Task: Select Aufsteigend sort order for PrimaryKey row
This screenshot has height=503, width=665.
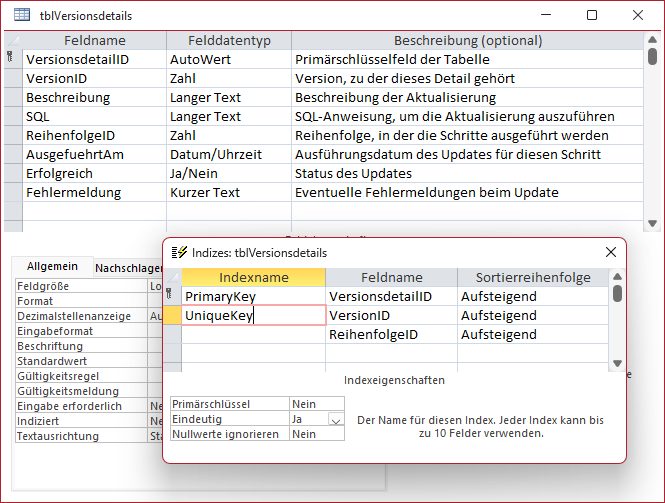Action: 533,296
